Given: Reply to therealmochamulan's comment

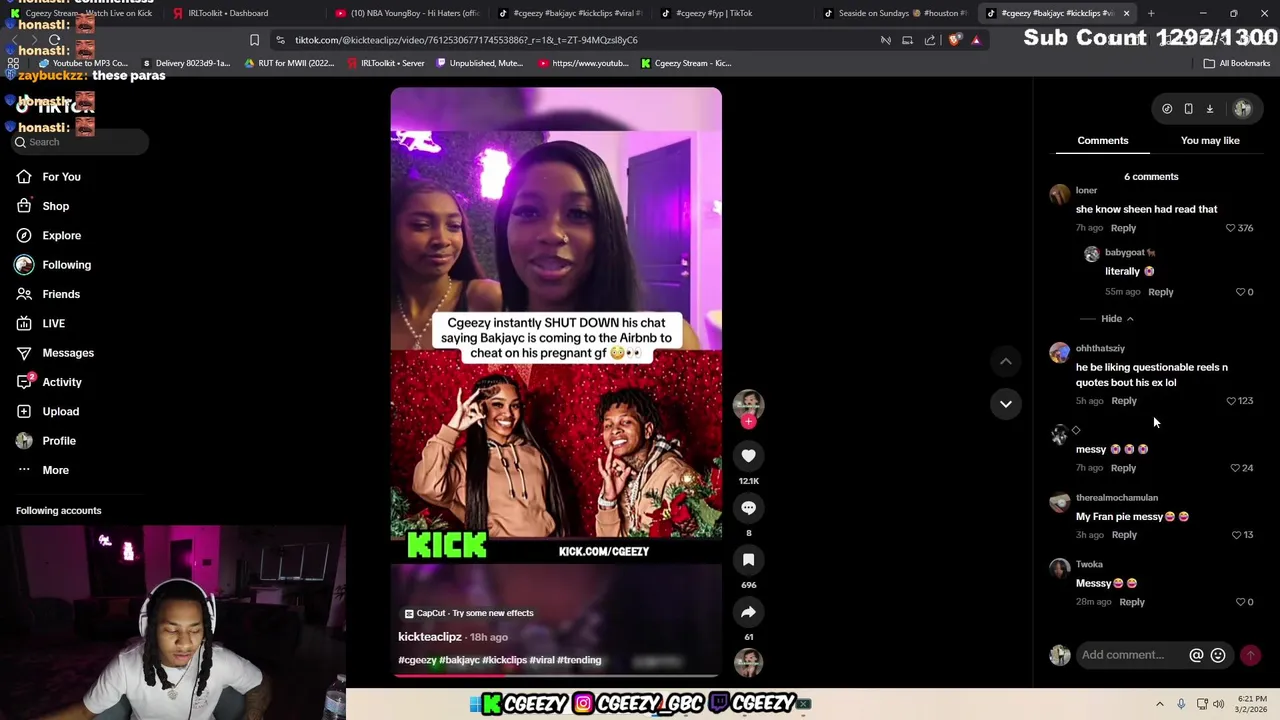Looking at the screenshot, I should point(1124,535).
